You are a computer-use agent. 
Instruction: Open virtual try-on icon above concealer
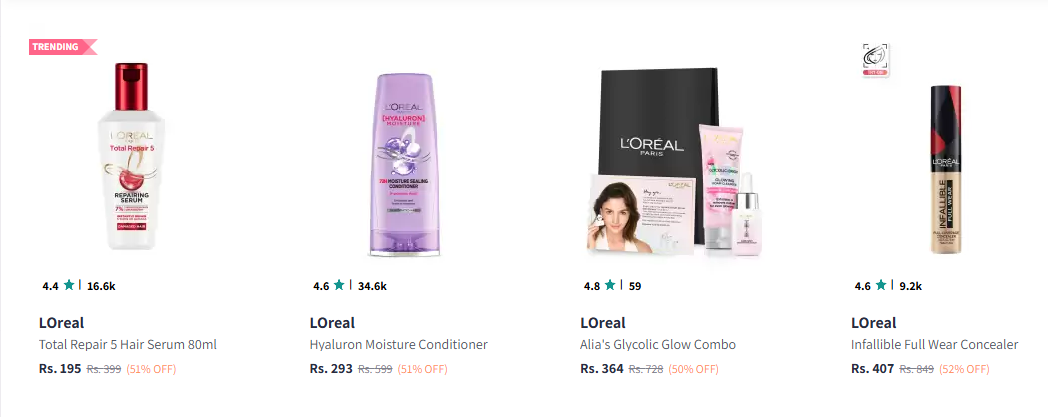pos(875,59)
